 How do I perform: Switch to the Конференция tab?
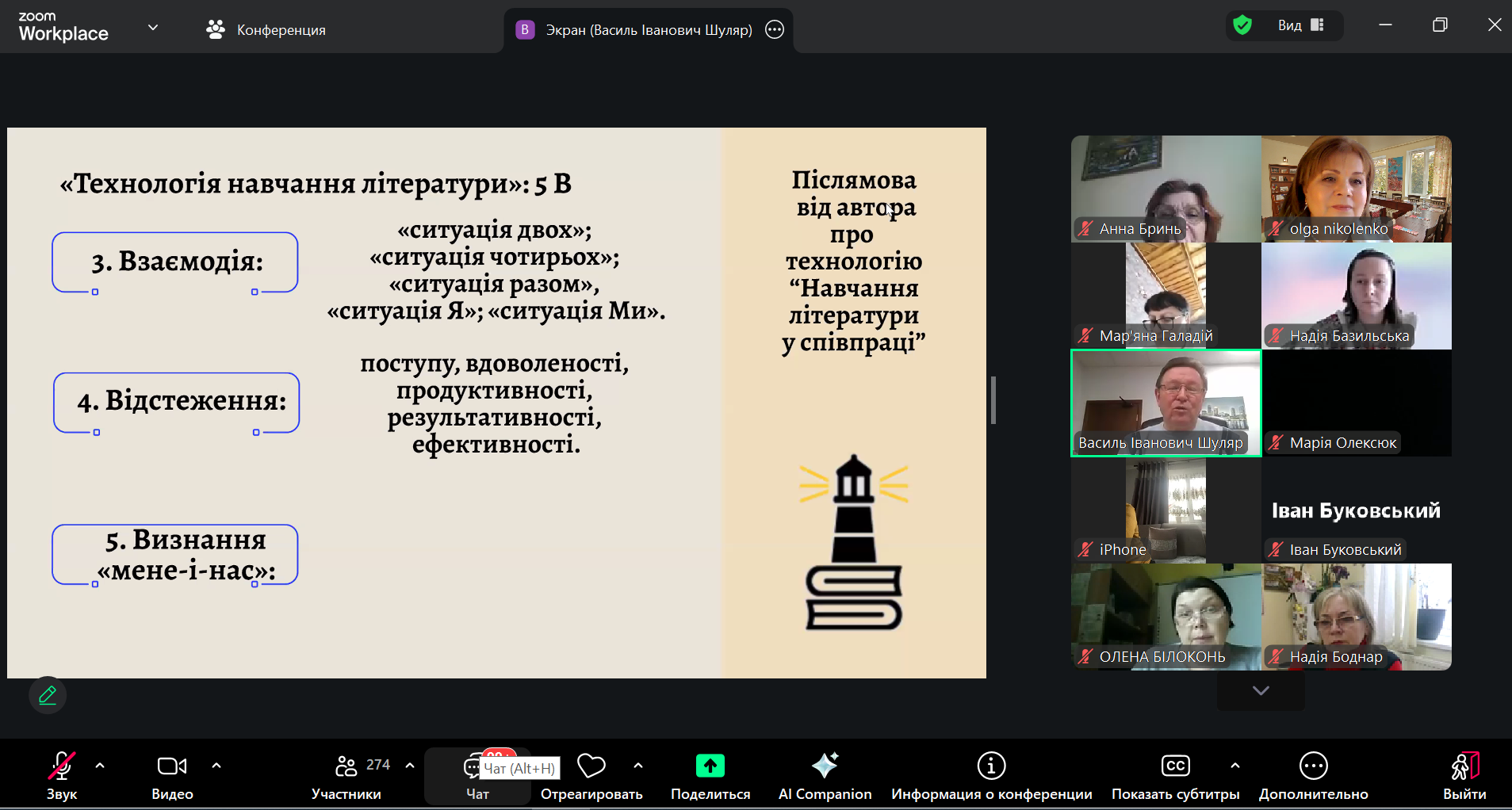pos(266,30)
